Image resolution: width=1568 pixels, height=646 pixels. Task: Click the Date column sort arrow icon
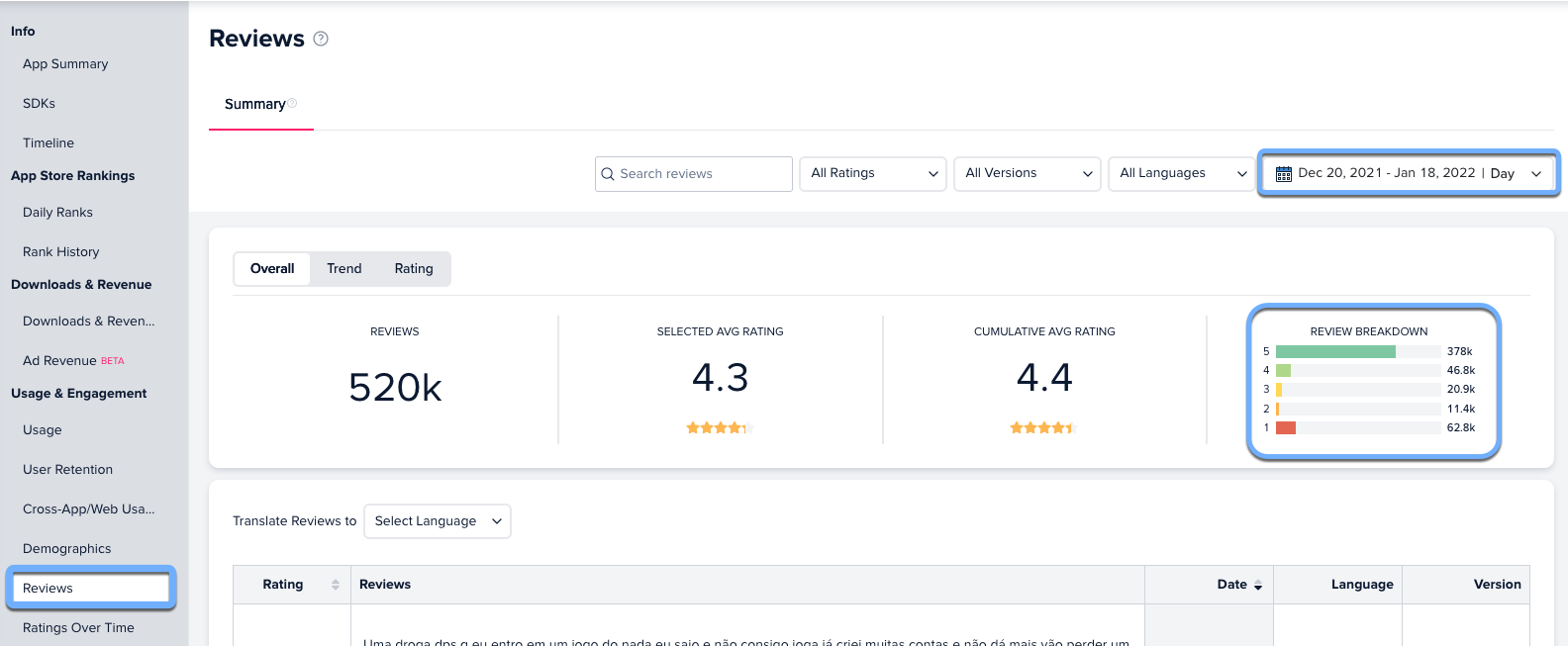pos(1258,586)
